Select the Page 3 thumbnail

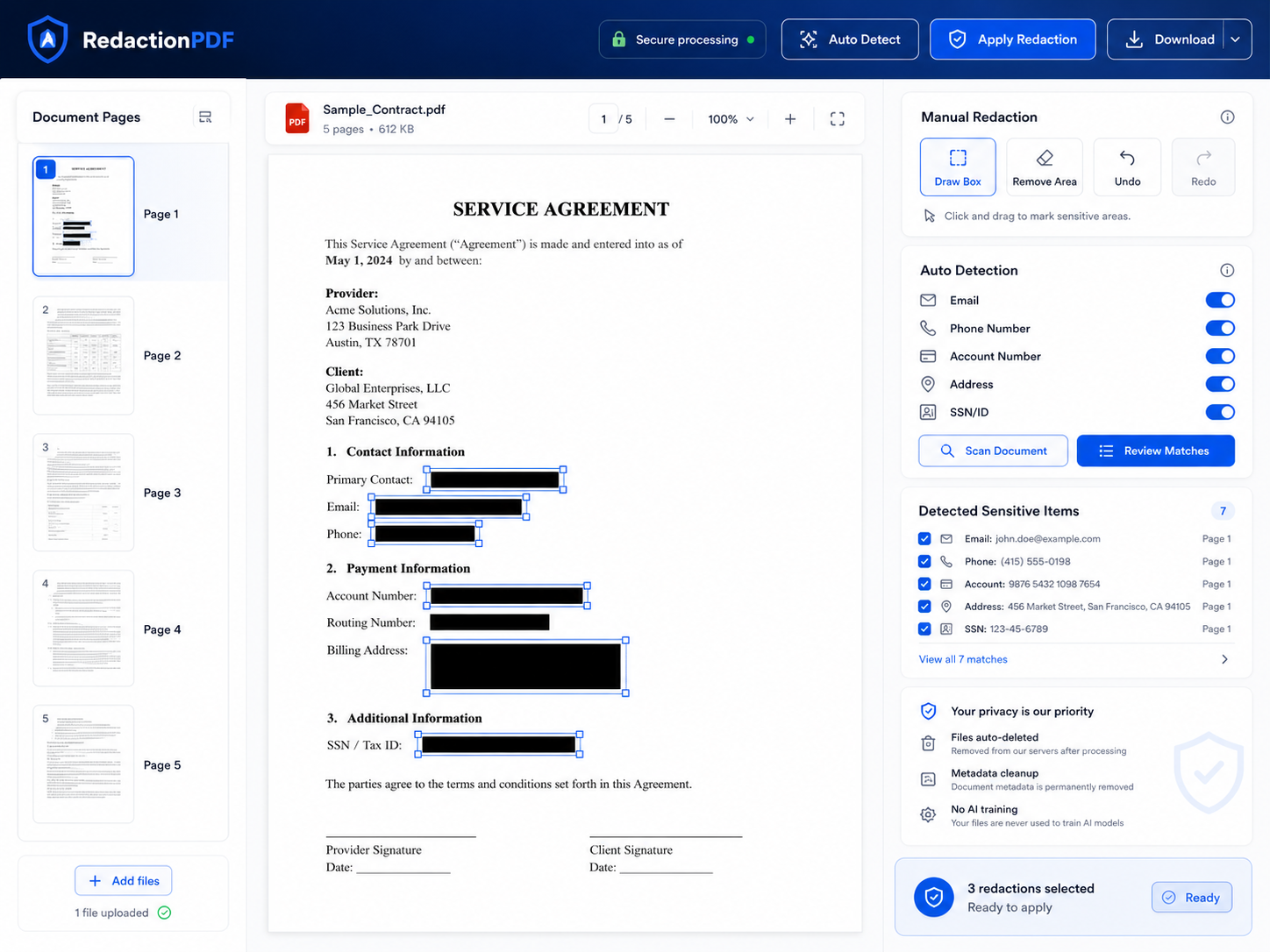83,493
